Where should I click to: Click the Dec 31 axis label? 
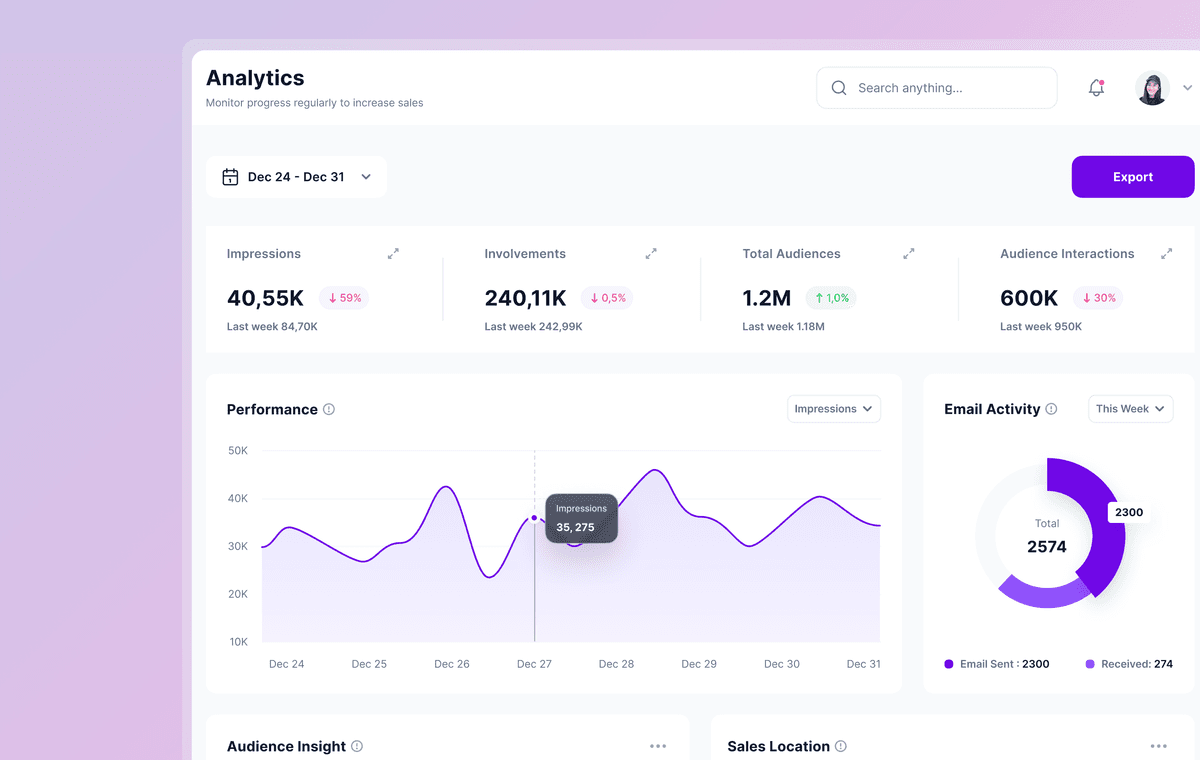tap(864, 664)
